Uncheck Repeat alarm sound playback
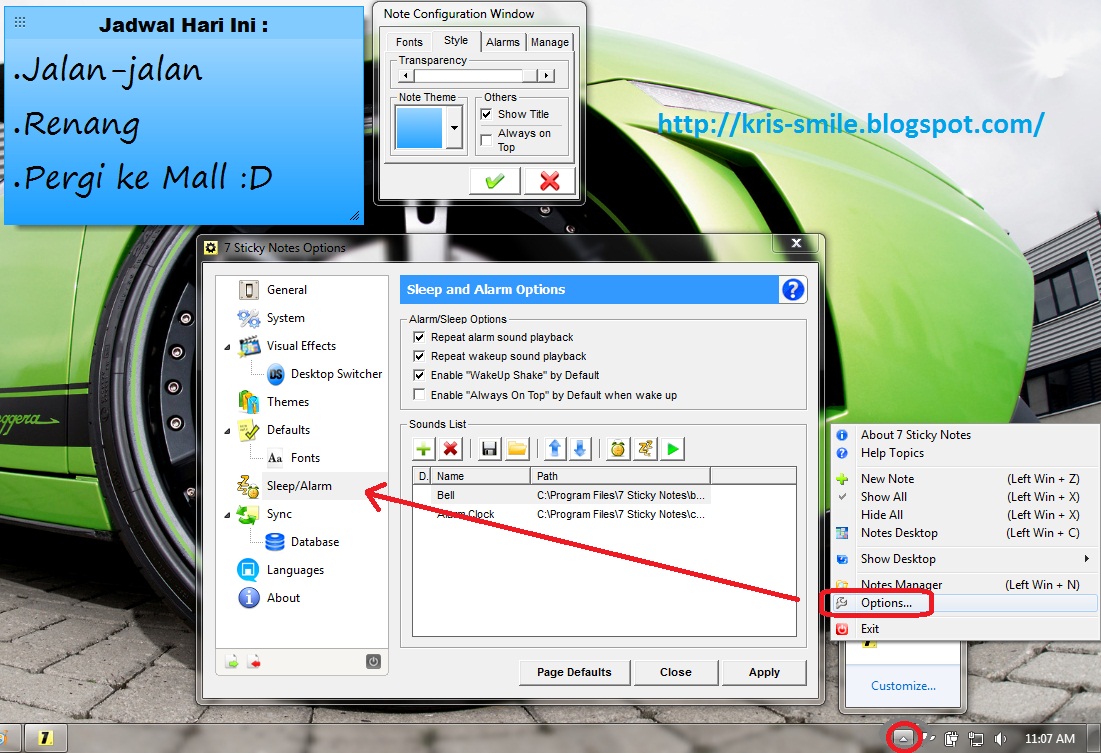The width and height of the screenshot is (1101, 753). (419, 337)
